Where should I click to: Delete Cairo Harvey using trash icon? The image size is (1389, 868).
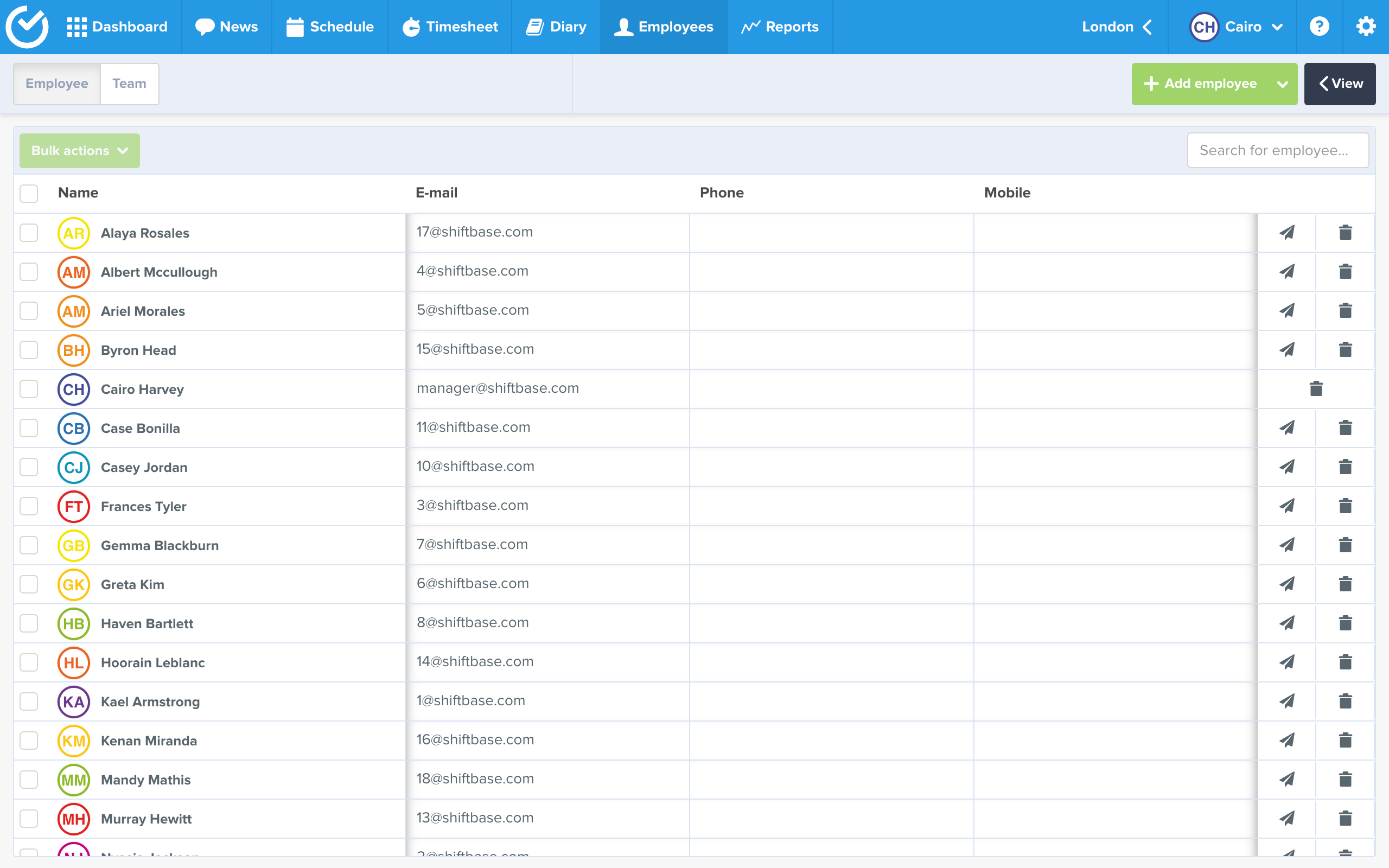coord(1316,388)
